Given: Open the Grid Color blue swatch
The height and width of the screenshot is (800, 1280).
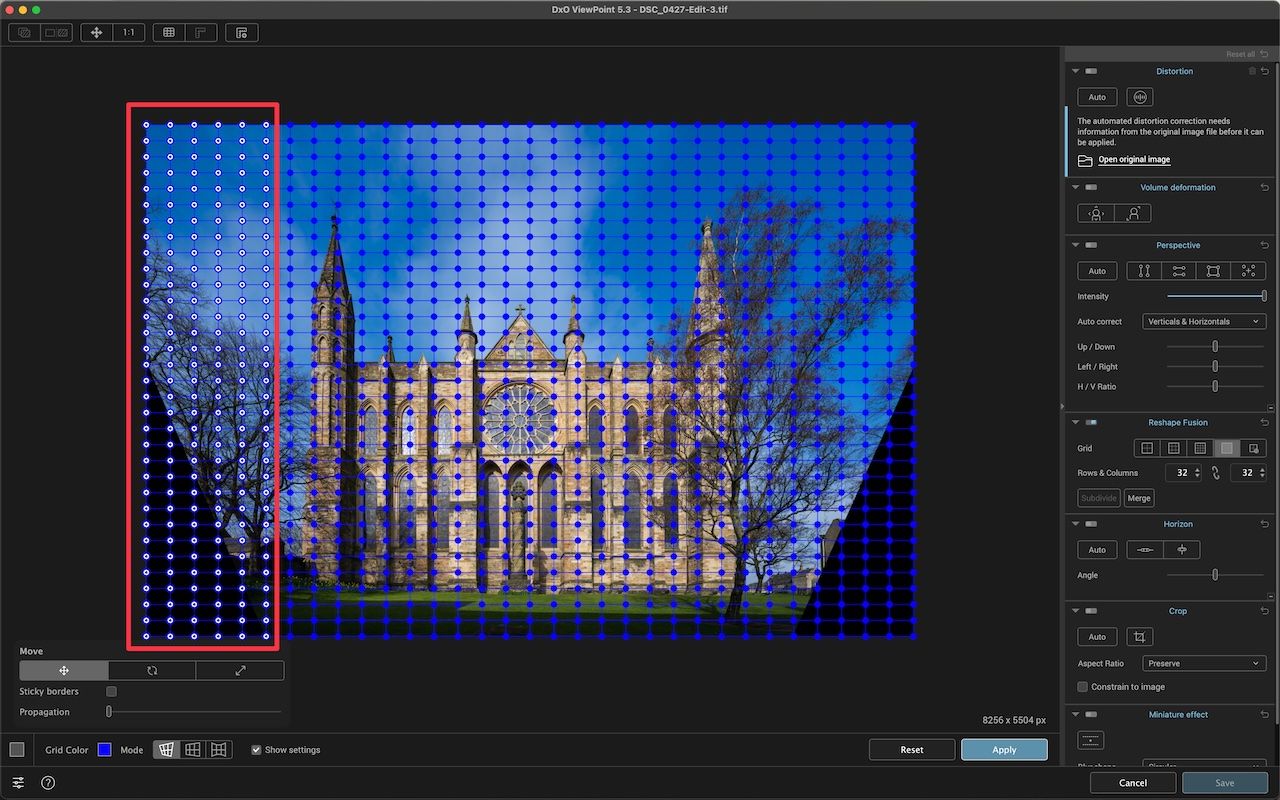Looking at the screenshot, I should 104,750.
